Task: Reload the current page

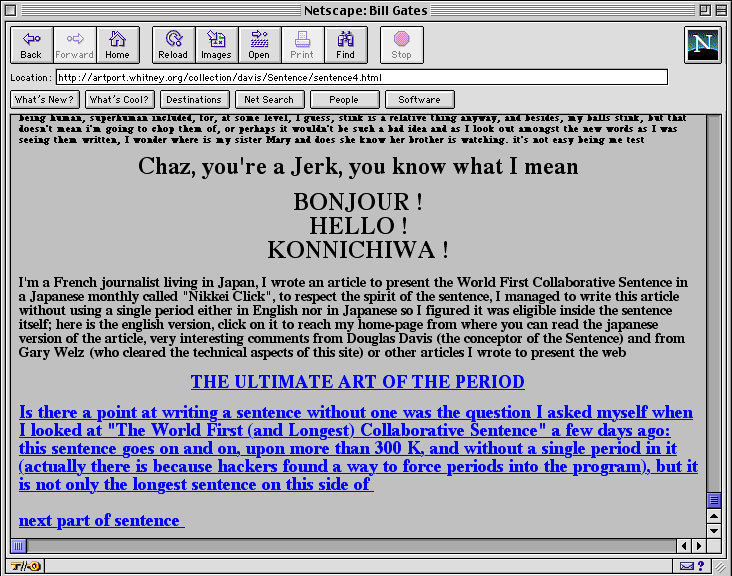Action: pyautogui.click(x=173, y=45)
